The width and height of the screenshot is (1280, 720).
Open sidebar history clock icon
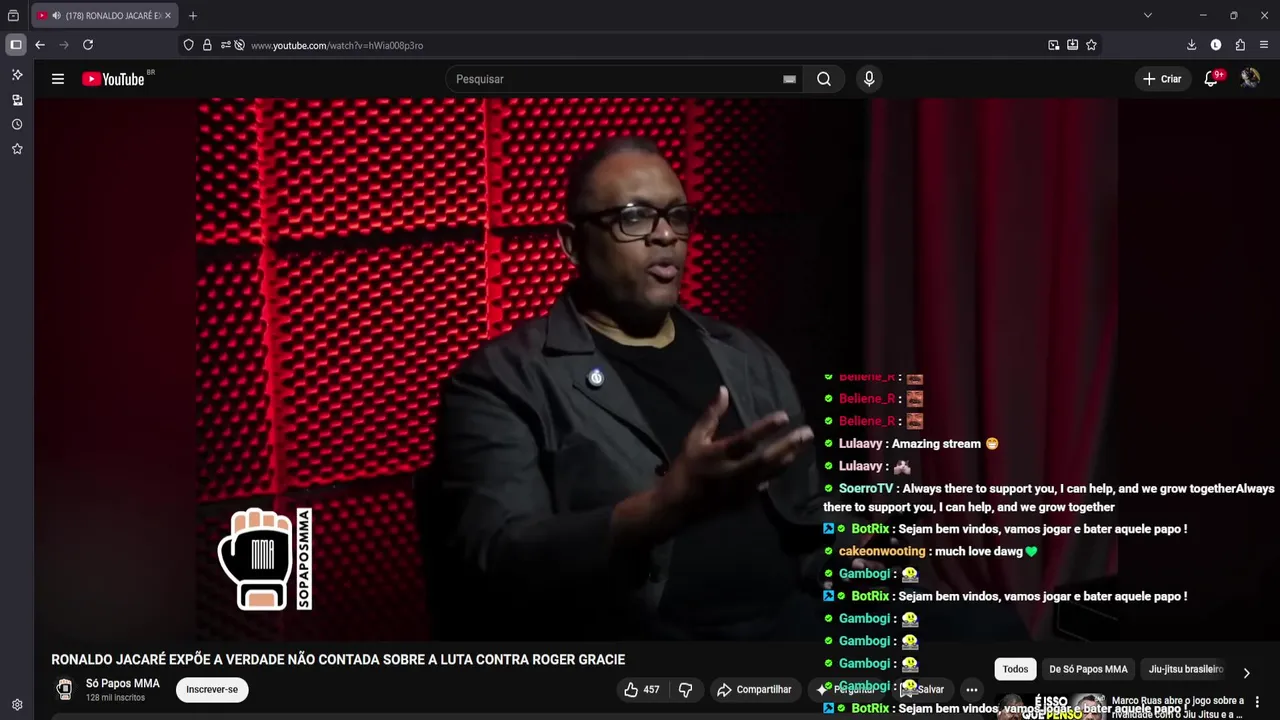(x=17, y=124)
